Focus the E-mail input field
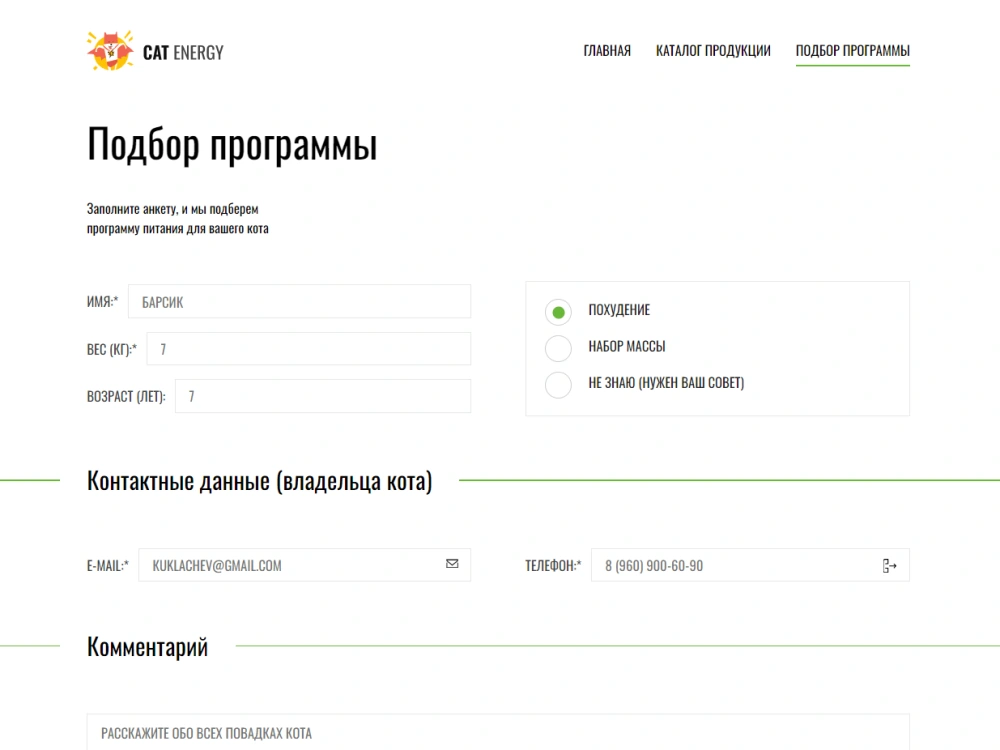Viewport: 1000px width, 750px height. [305, 565]
